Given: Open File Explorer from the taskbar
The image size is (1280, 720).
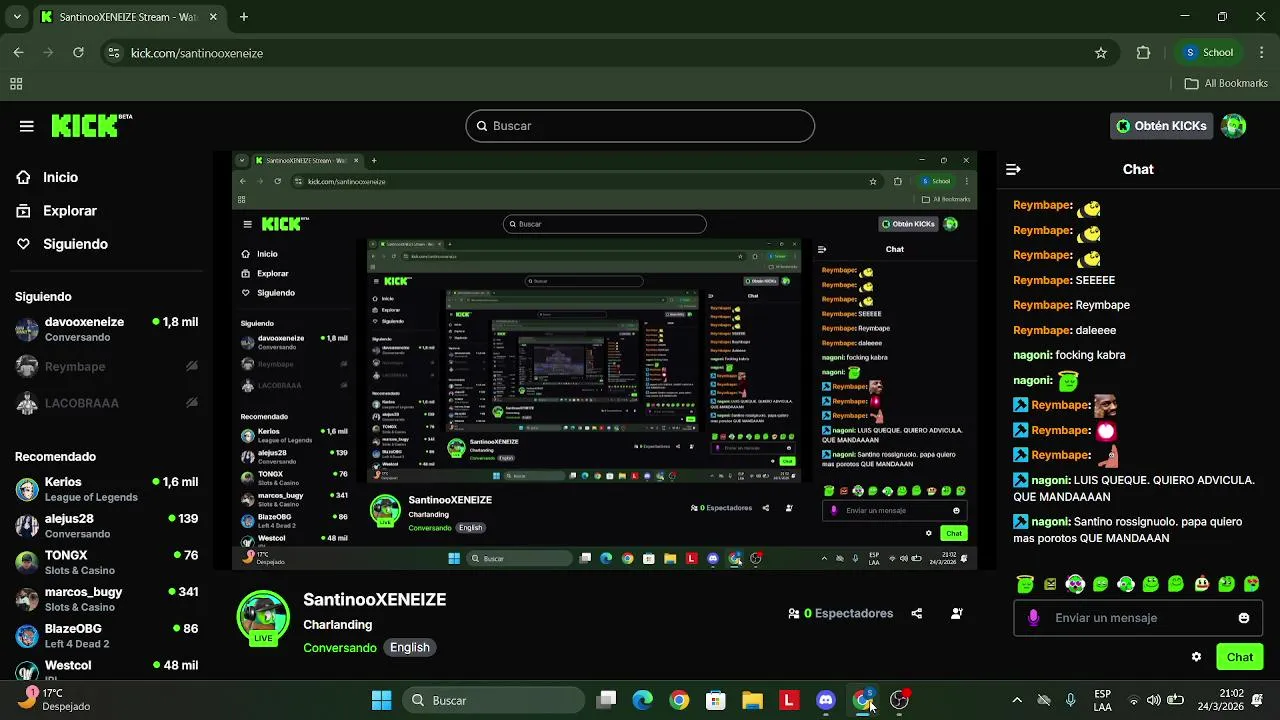Looking at the screenshot, I should point(752,700).
